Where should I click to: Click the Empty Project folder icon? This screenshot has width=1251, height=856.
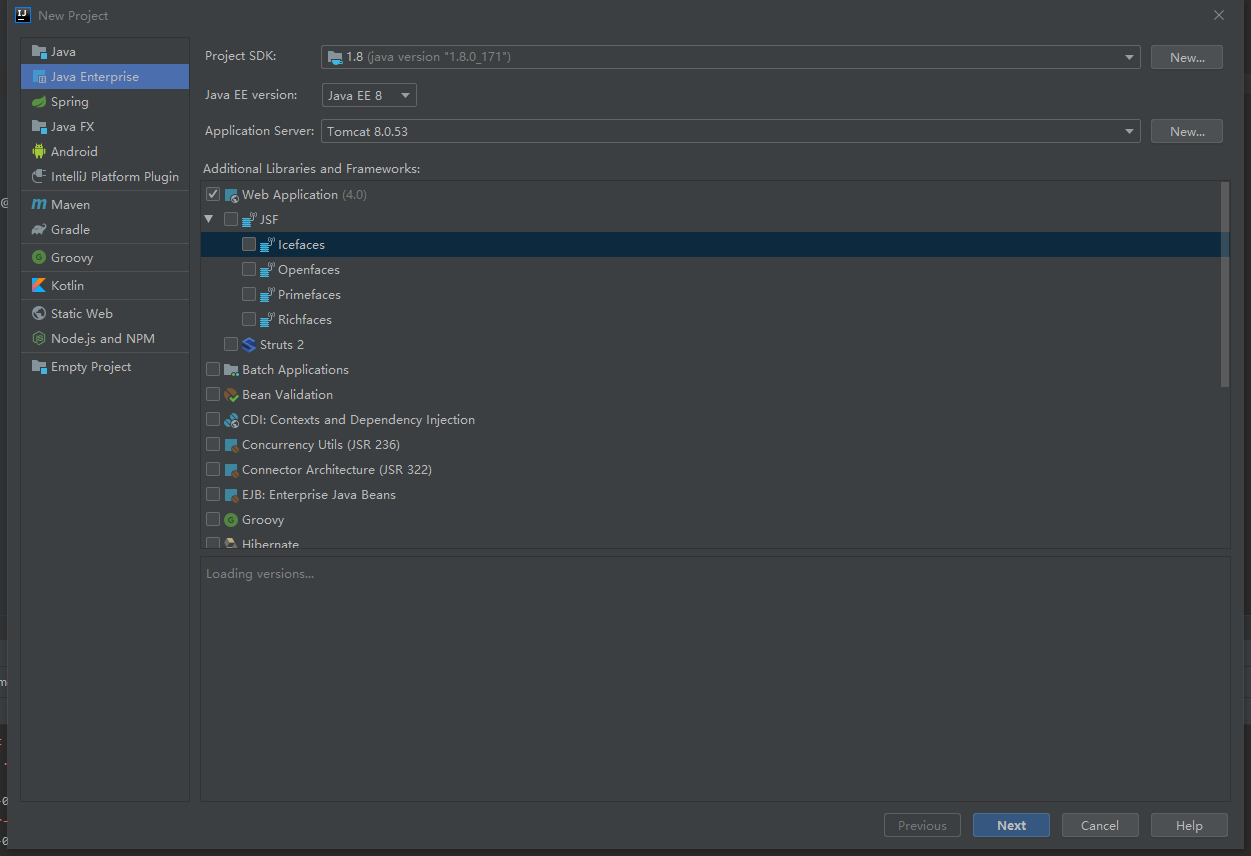[x=39, y=367]
